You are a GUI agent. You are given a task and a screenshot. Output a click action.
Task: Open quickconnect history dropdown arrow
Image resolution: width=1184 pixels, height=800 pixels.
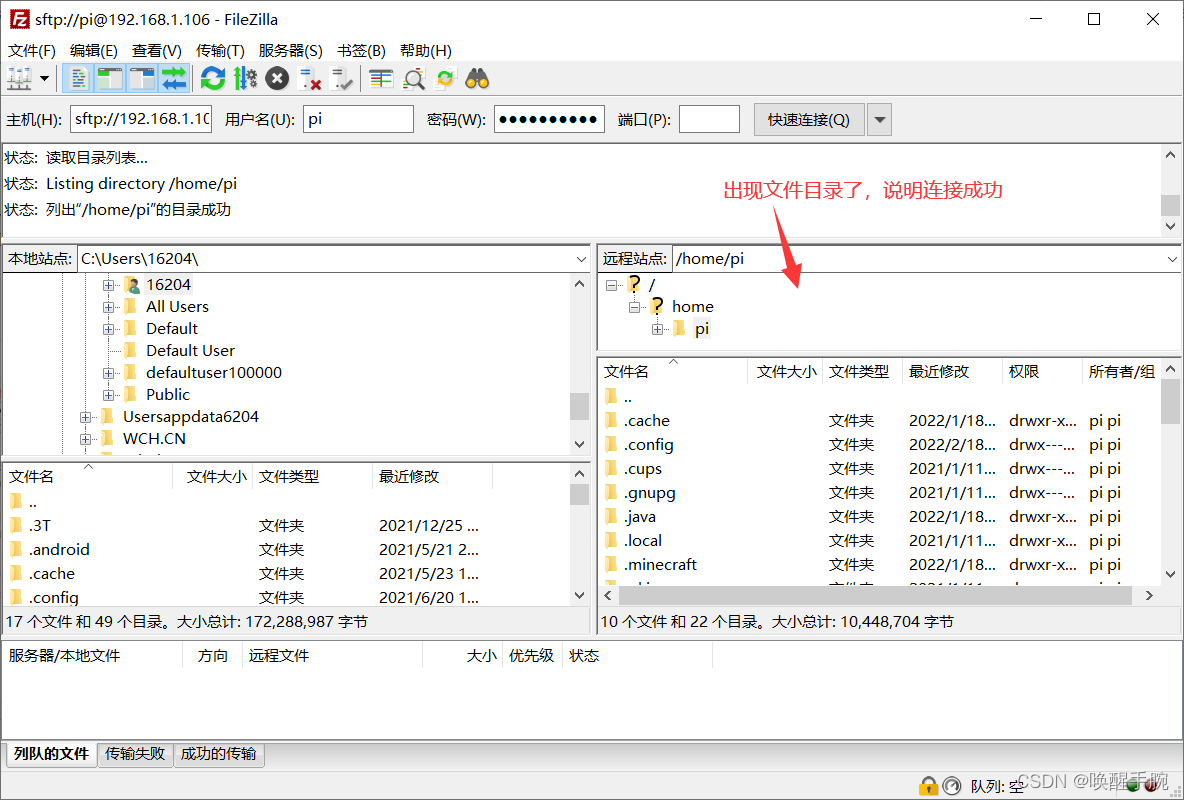[879, 119]
